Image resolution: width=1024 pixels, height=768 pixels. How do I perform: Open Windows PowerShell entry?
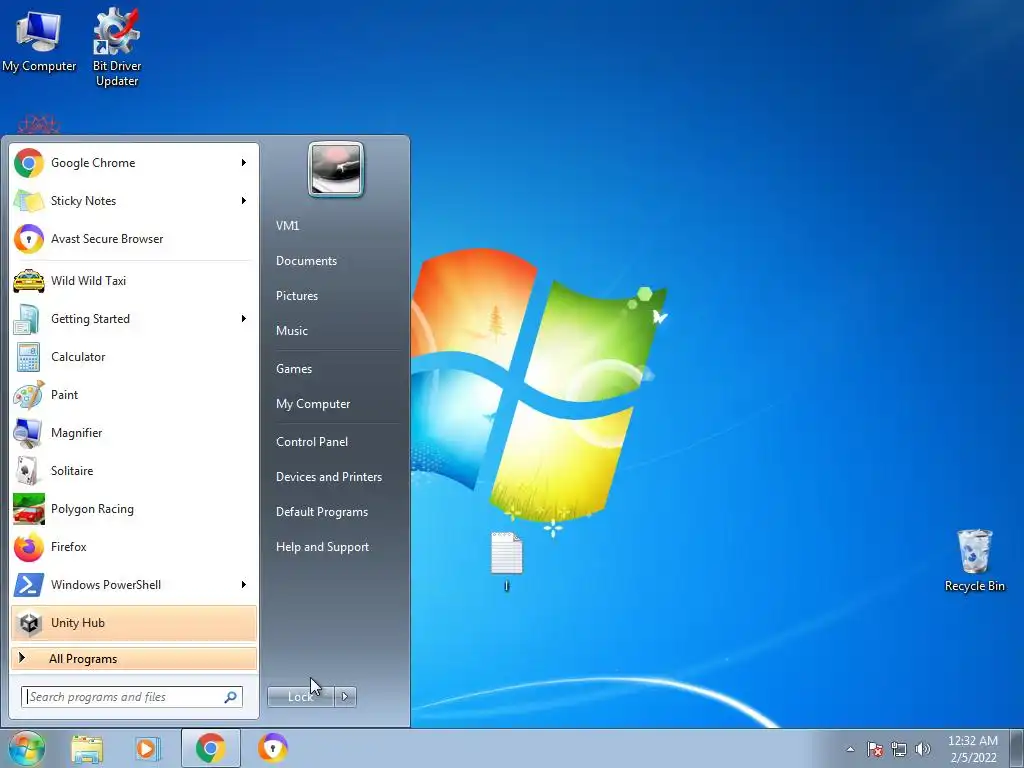pyautogui.click(x=134, y=584)
